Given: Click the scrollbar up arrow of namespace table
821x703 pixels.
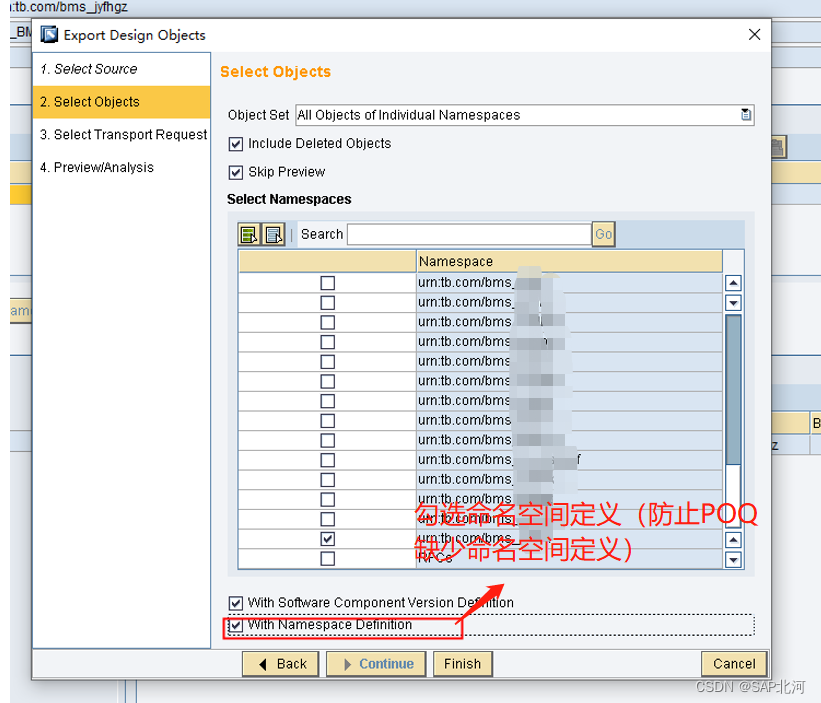Looking at the screenshot, I should (x=733, y=283).
